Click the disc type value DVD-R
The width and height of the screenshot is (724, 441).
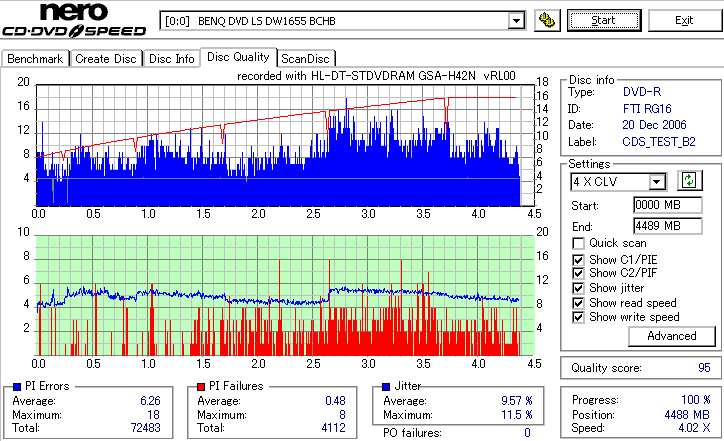tap(642, 92)
